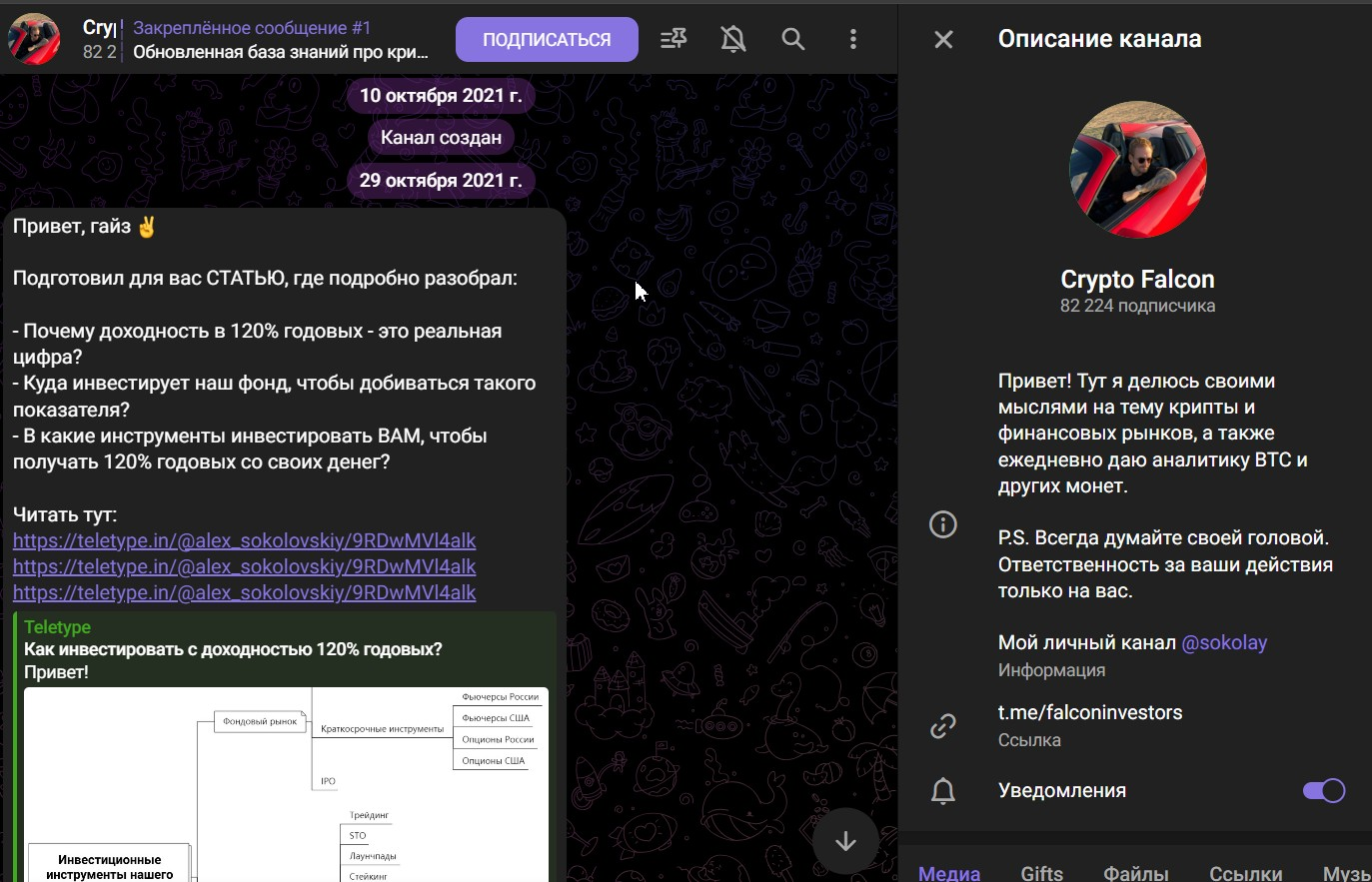Click the Читать тут: line in message

tap(65, 514)
